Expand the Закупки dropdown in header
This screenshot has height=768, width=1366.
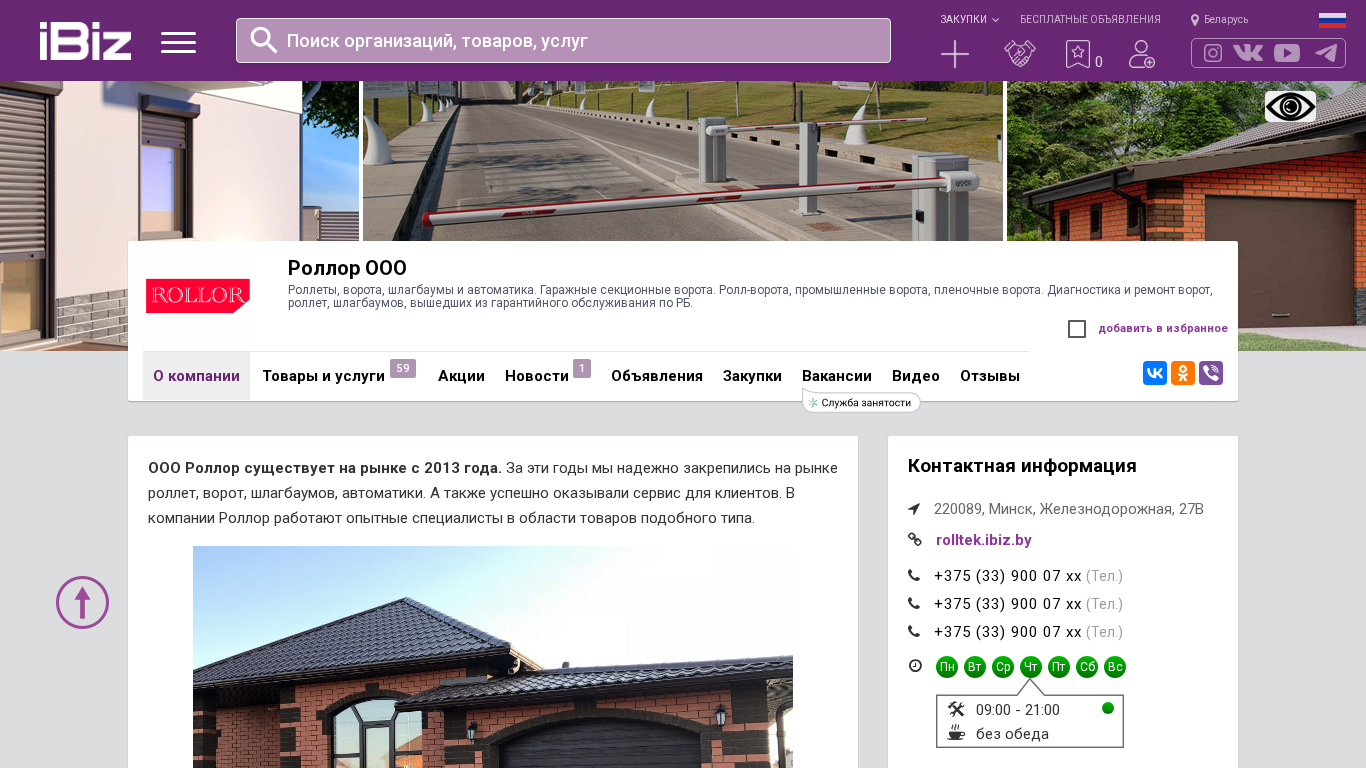point(969,19)
